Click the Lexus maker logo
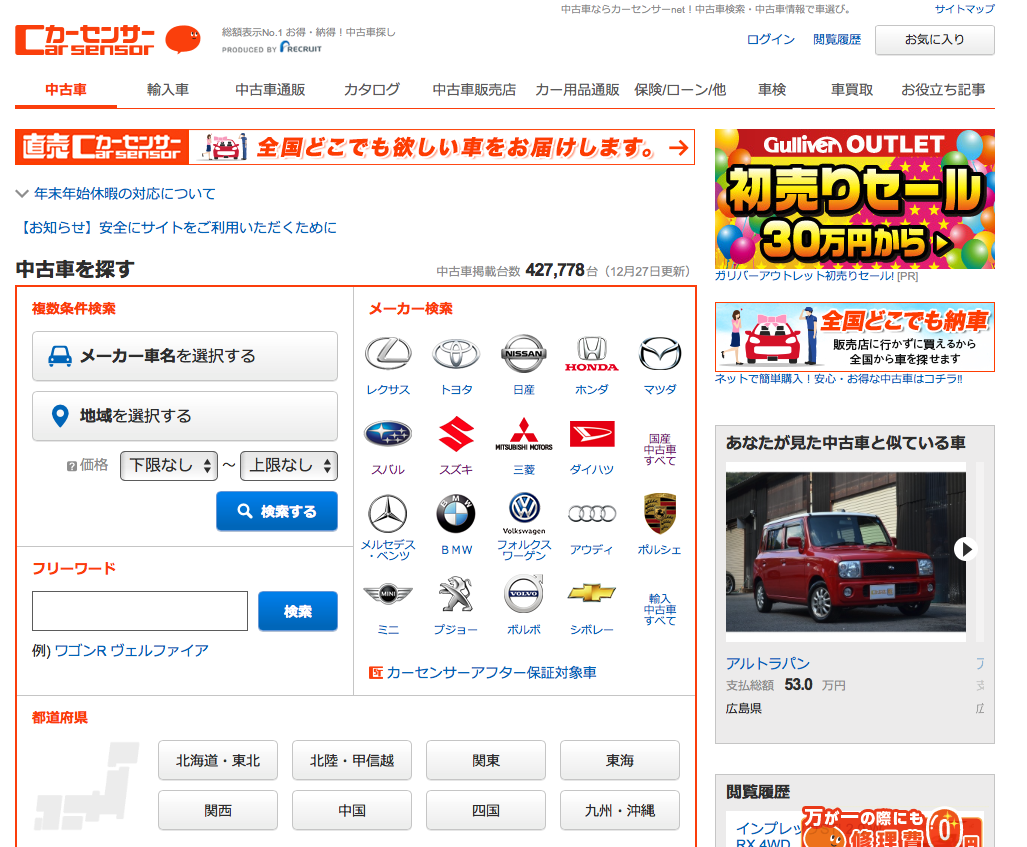Image resolution: width=1027 pixels, height=847 pixels. [x=388, y=353]
